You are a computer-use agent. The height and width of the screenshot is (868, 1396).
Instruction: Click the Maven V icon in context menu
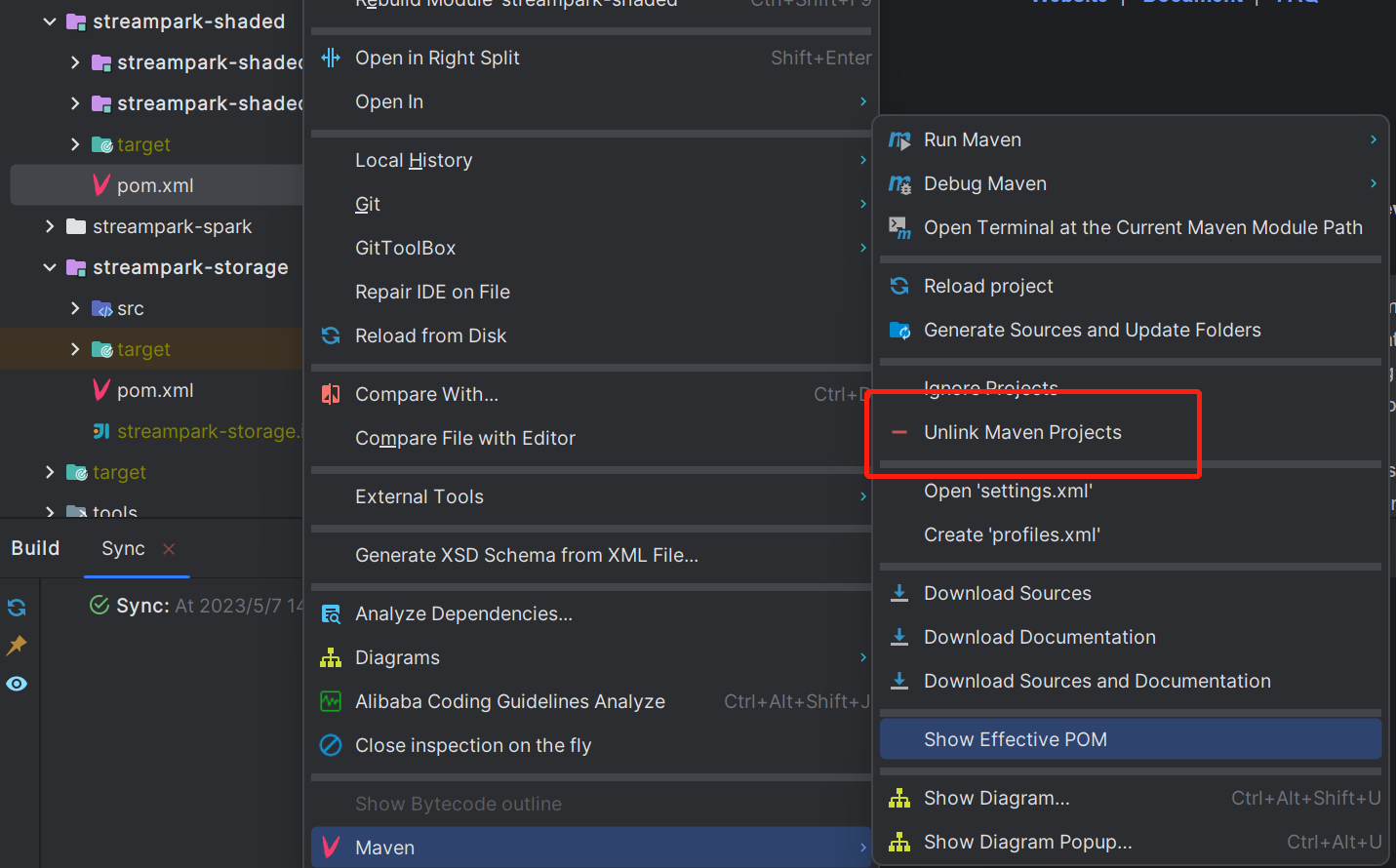click(331, 847)
